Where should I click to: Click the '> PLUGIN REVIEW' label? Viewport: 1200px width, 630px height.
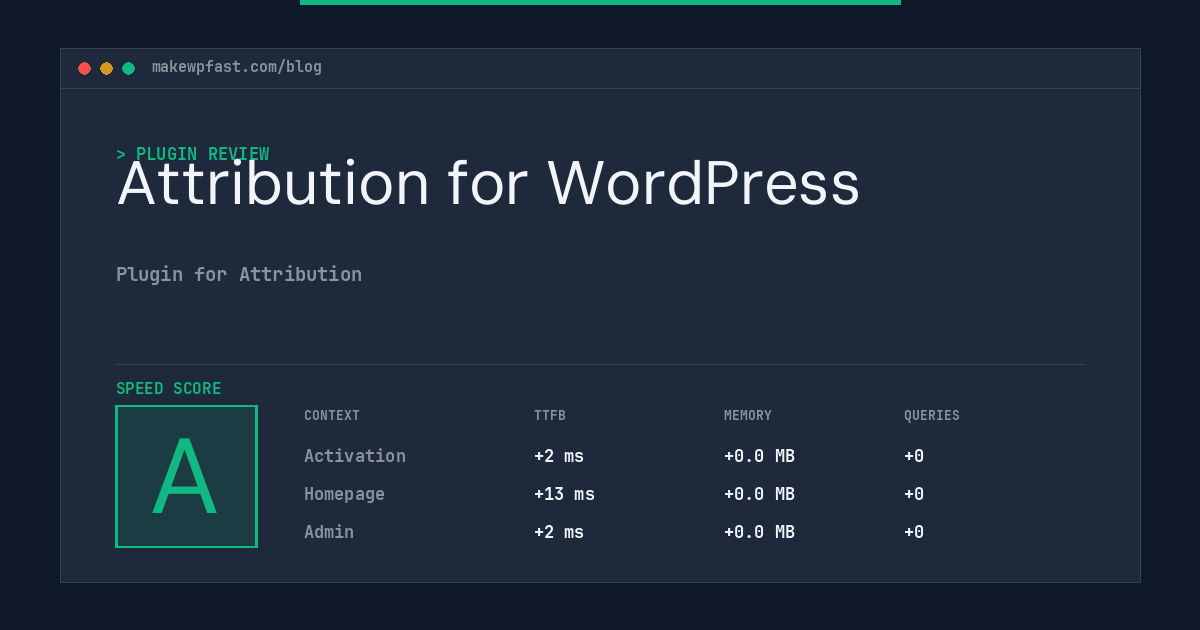tap(192, 154)
